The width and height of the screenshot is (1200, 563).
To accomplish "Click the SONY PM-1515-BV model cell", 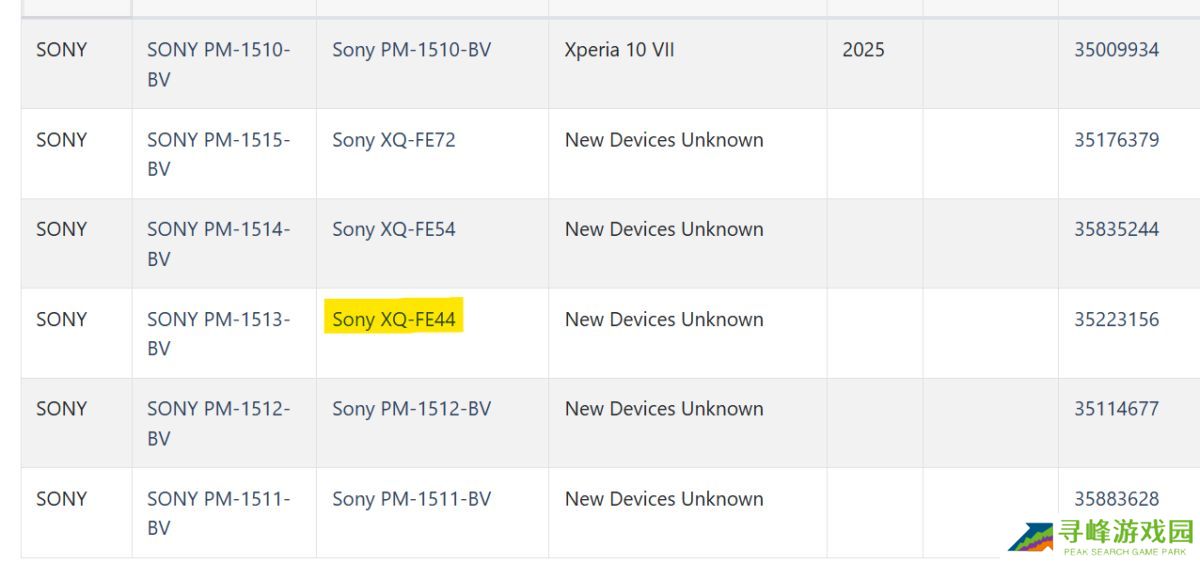I will (218, 154).
